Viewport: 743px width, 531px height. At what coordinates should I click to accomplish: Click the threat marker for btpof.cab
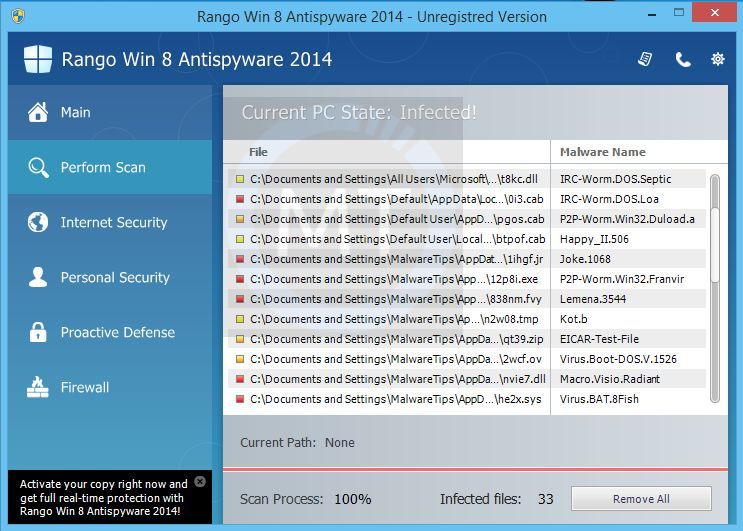pos(240,239)
